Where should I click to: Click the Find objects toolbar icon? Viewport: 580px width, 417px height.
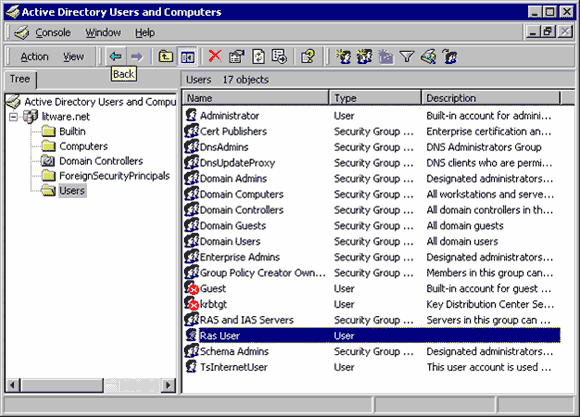click(428, 57)
